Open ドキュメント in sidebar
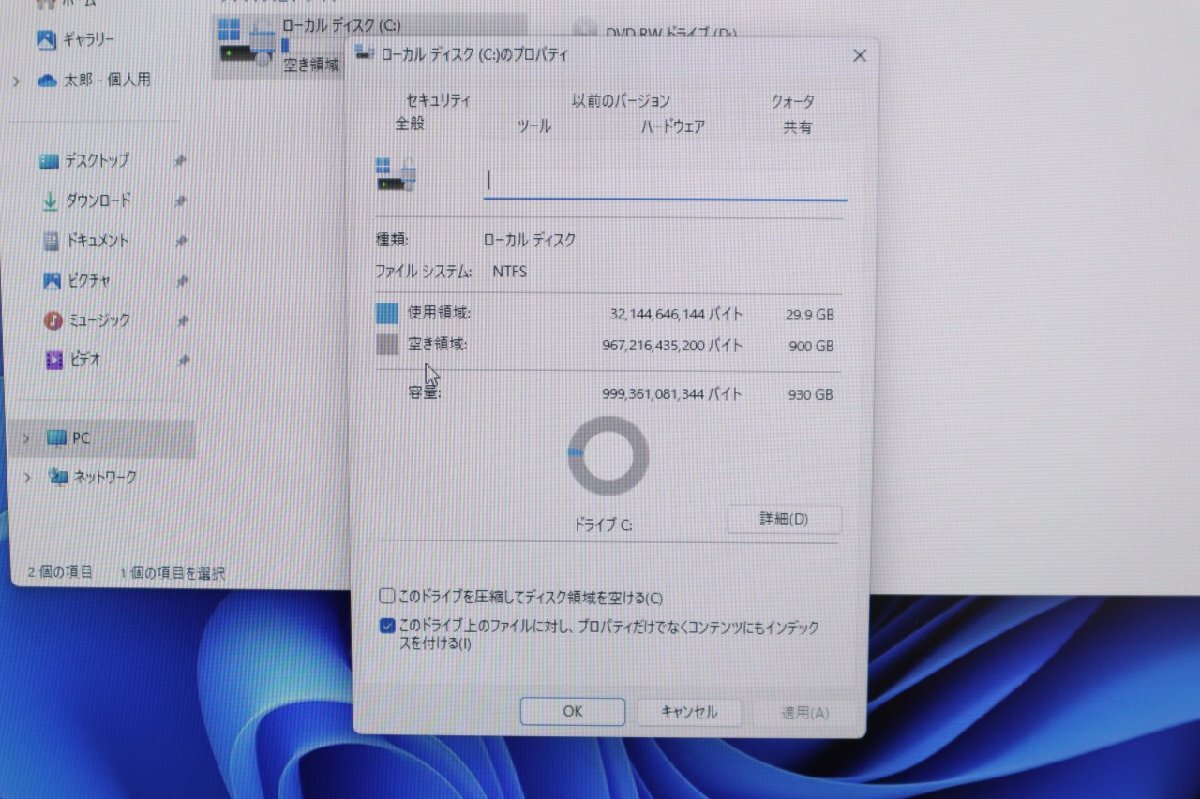Screen dimensions: 1200x799 click(96, 241)
